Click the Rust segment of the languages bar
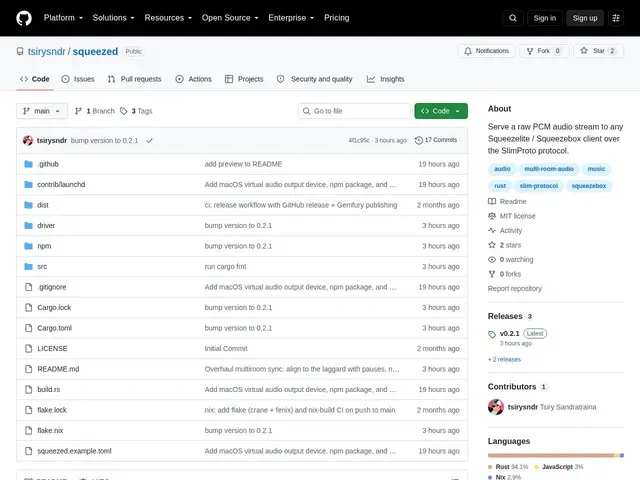Screen dimensions: 640x480 [551, 455]
